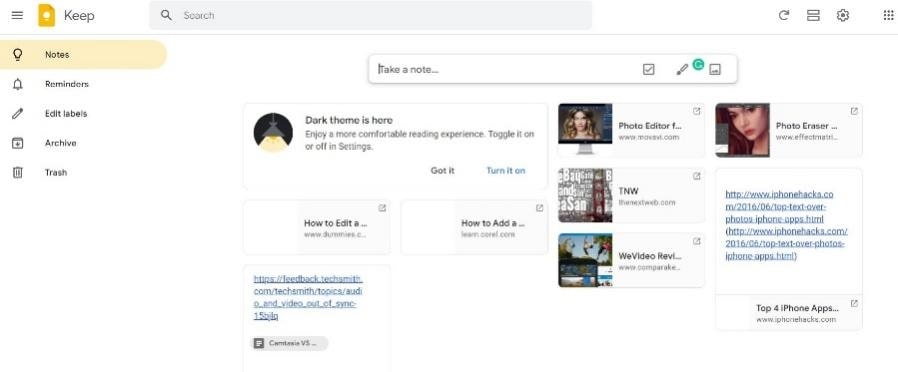Image resolution: width=898 pixels, height=372 pixels.
Task: Create a new note with drawing
Action: [x=682, y=70]
